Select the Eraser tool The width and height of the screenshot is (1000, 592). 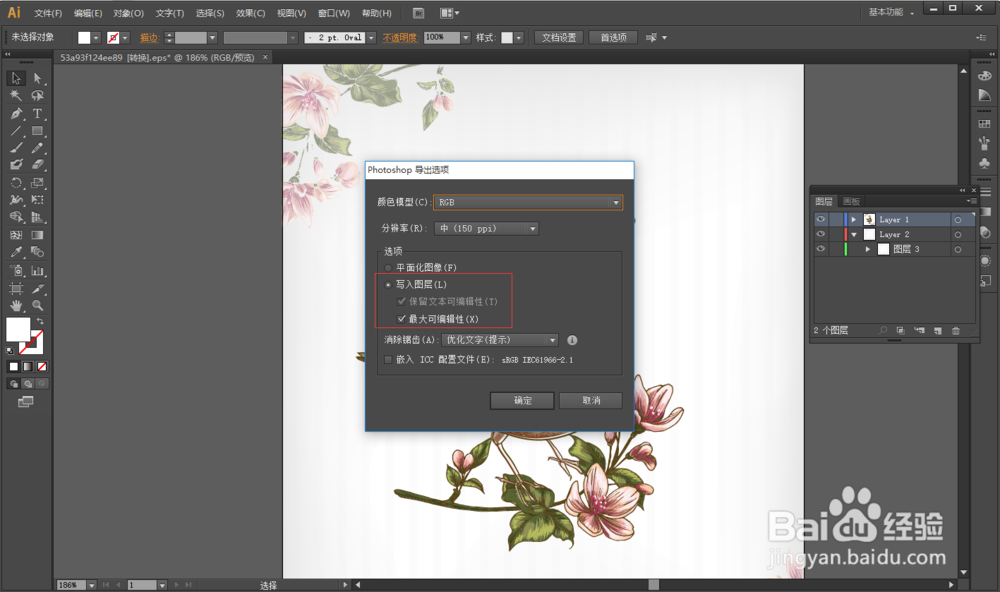[37, 163]
